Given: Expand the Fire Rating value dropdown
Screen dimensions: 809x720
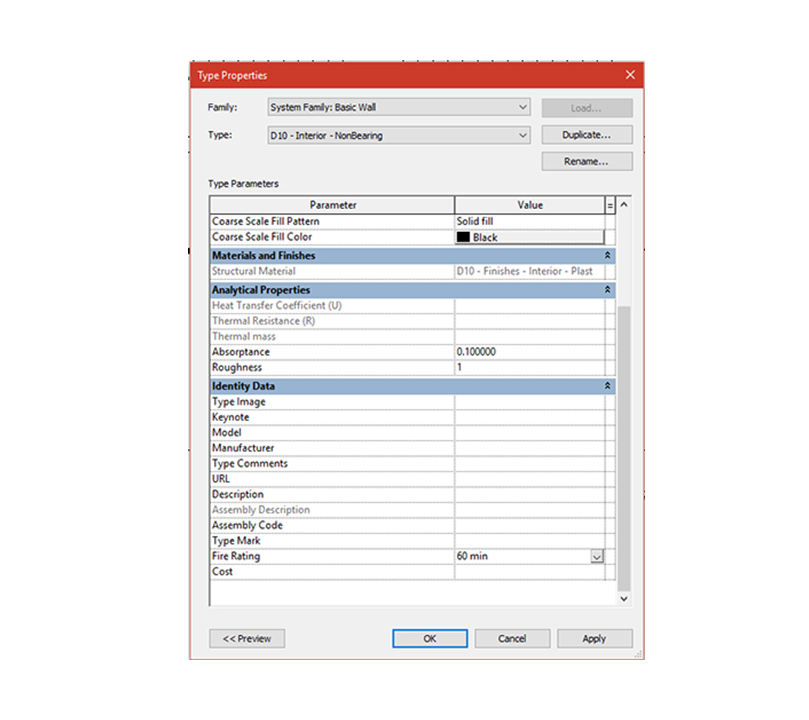Looking at the screenshot, I should pos(597,556).
